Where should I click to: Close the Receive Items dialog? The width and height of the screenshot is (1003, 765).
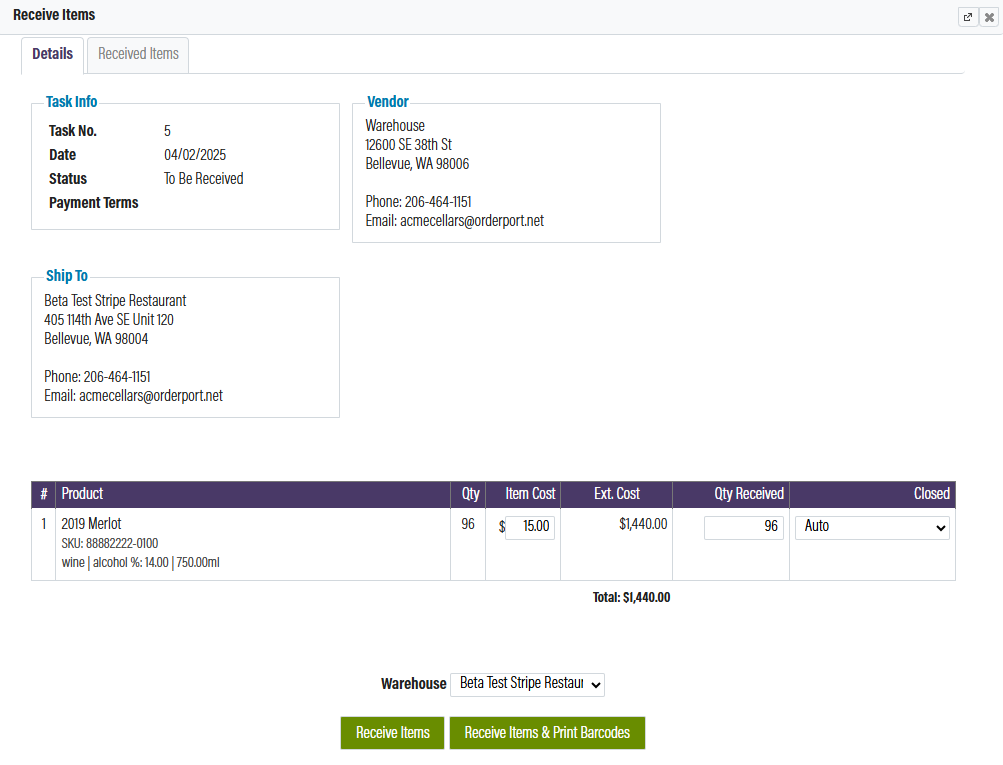pyautogui.click(x=989, y=17)
